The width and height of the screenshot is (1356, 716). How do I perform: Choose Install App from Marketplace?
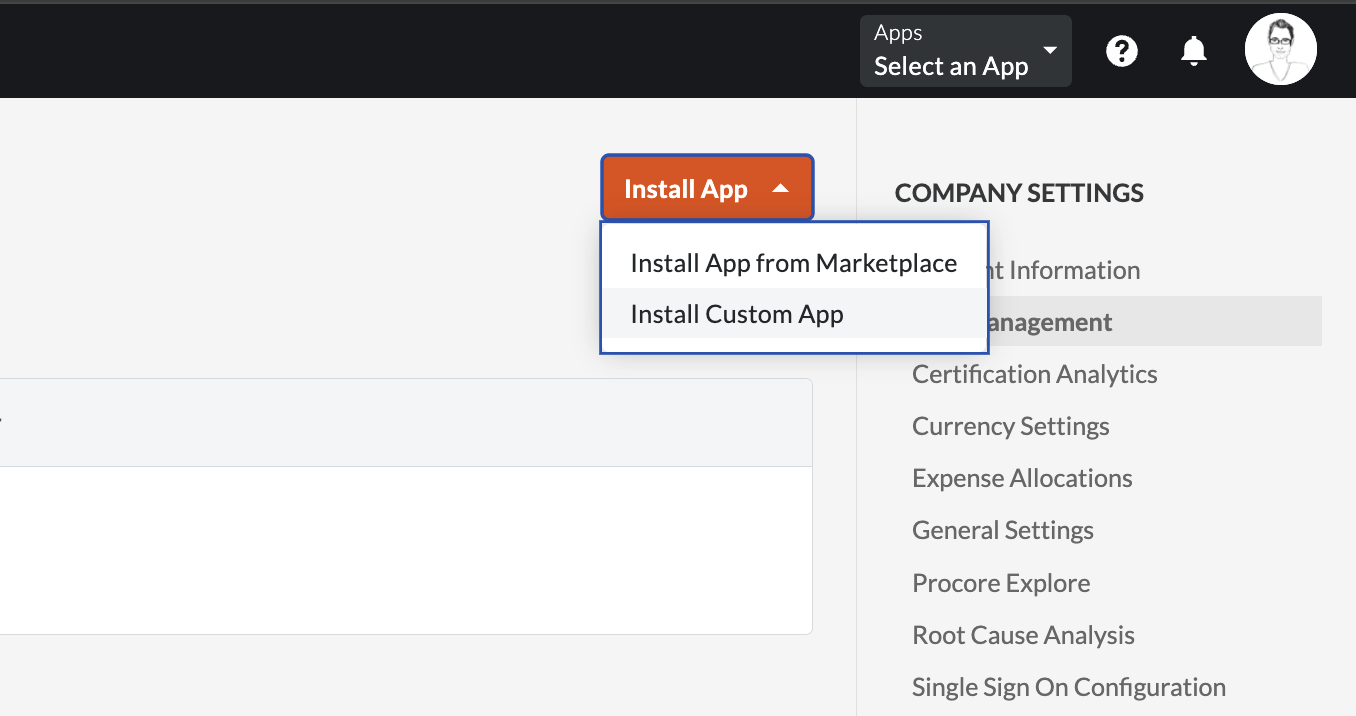pos(793,263)
